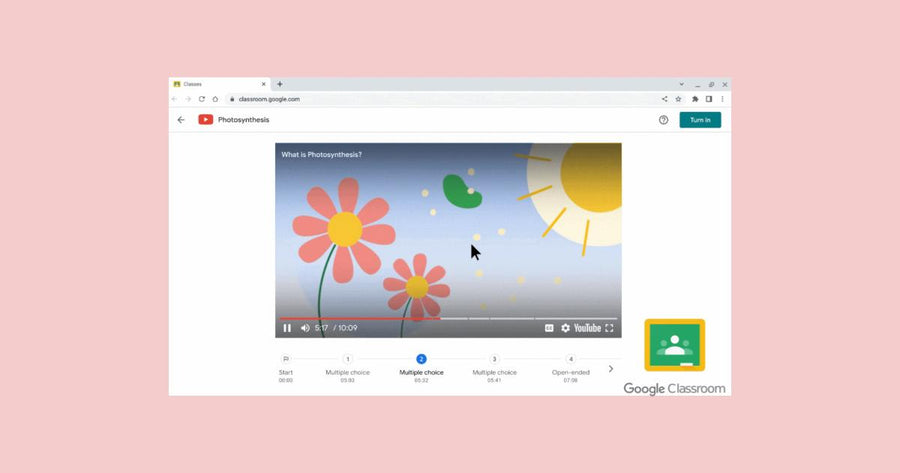Toggle the browser side panel

(x=709, y=99)
